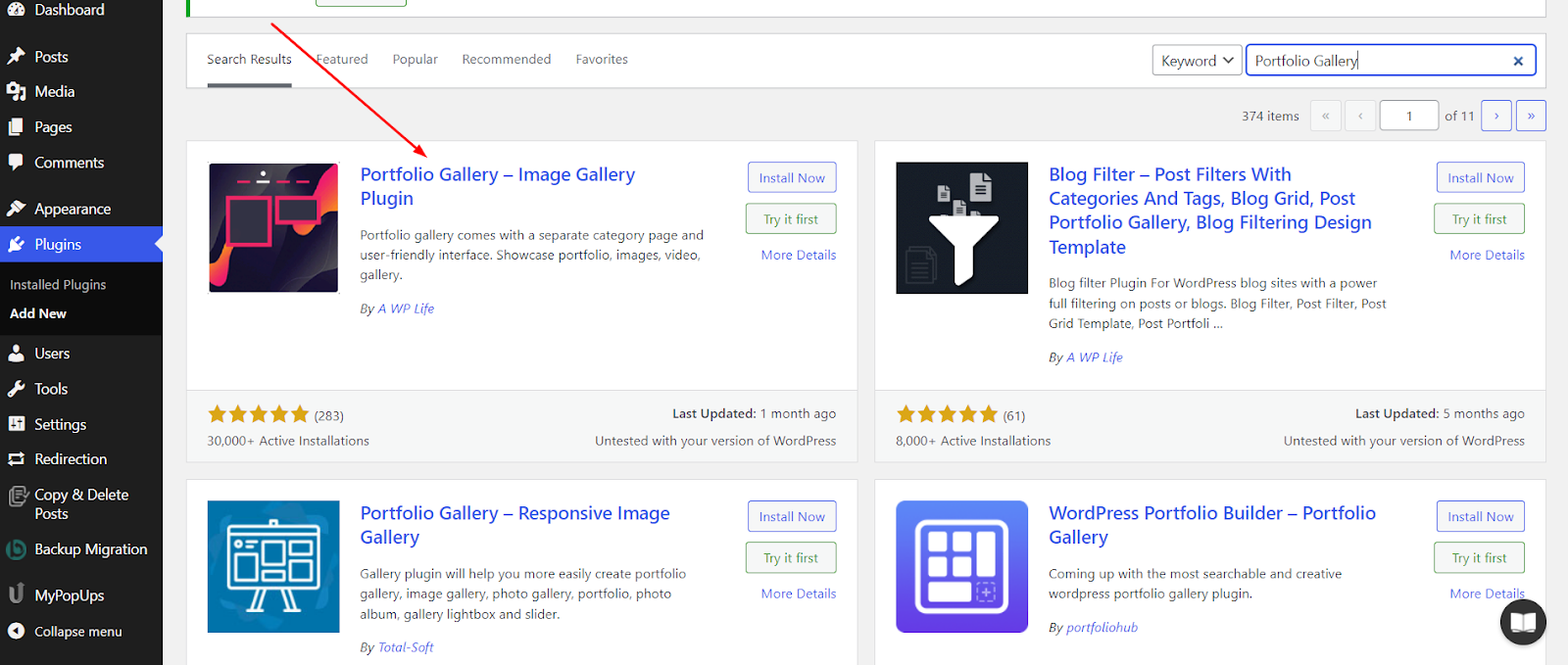Open Portfolio Gallery – Responsive Image Gallery title
The image size is (1568, 665).
coord(515,525)
